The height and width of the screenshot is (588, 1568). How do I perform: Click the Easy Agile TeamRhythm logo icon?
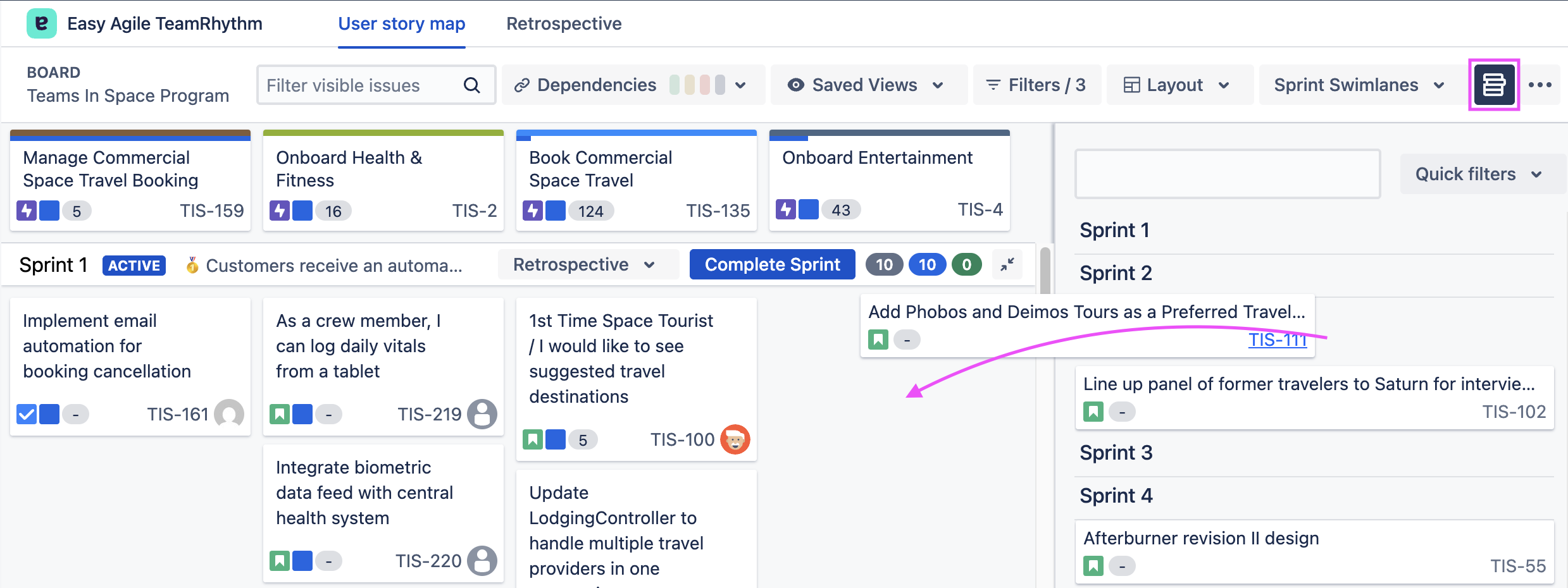pos(41,24)
